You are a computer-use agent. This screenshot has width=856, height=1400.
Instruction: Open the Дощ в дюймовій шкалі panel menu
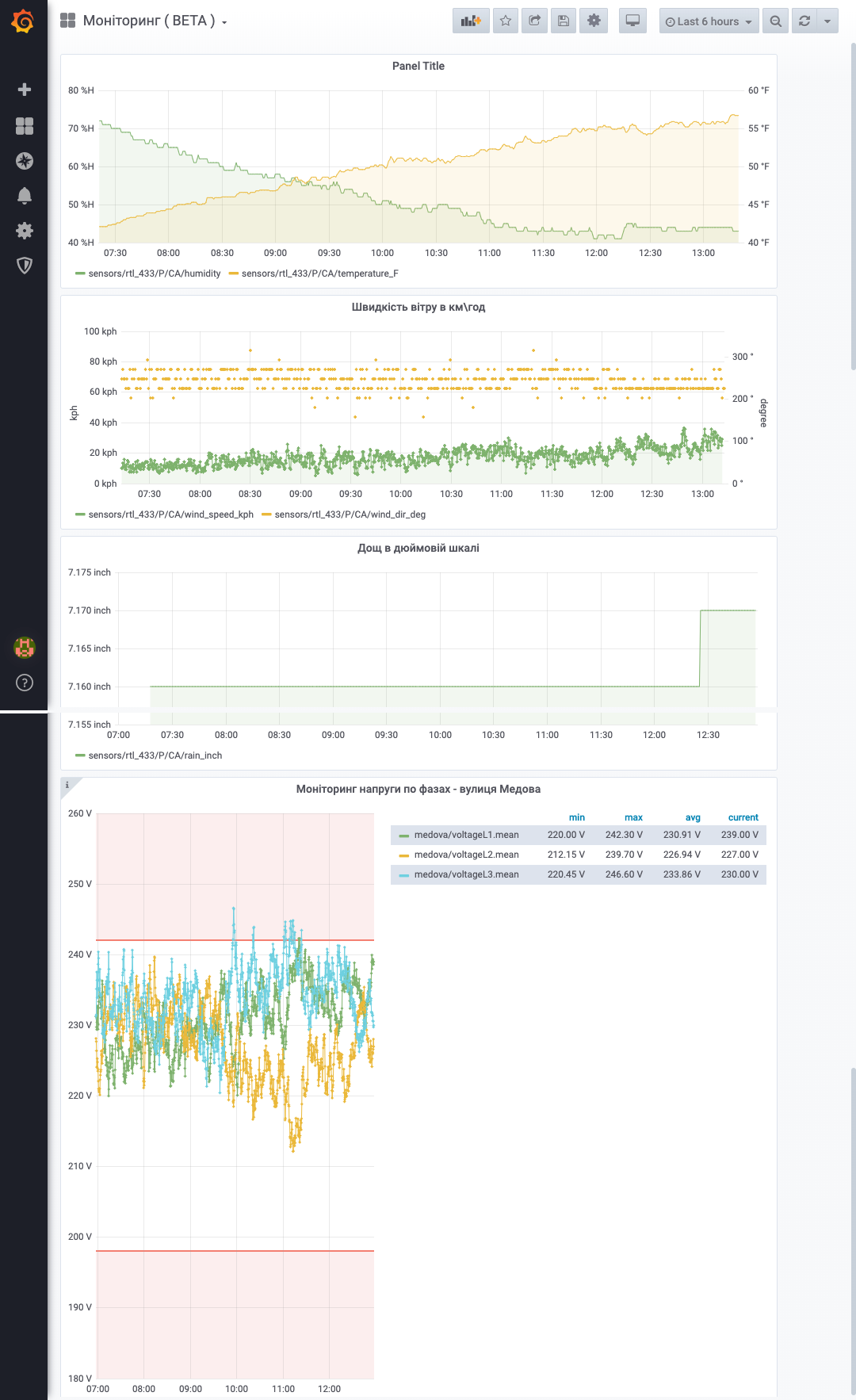(x=418, y=548)
